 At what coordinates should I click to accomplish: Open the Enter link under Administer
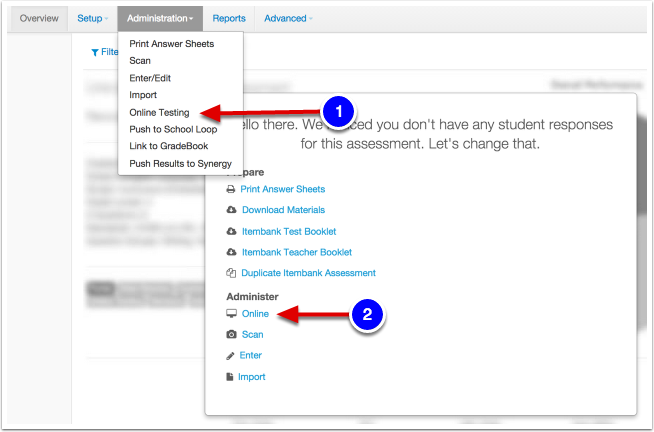(250, 355)
